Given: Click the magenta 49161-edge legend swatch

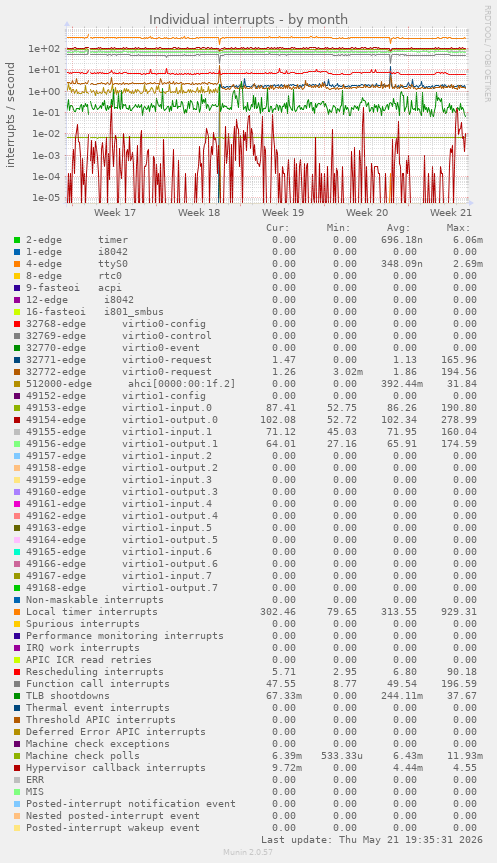Looking at the screenshot, I should tap(17, 504).
